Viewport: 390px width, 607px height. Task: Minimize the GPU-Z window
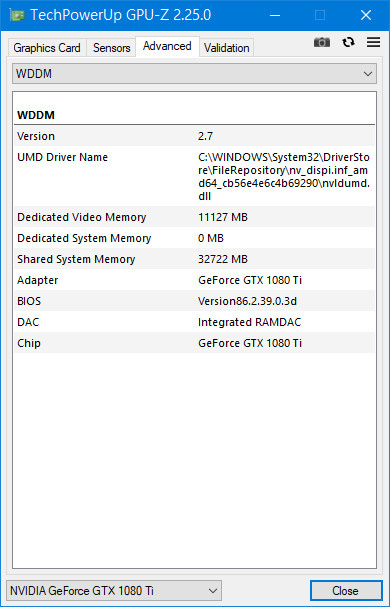pos(275,15)
